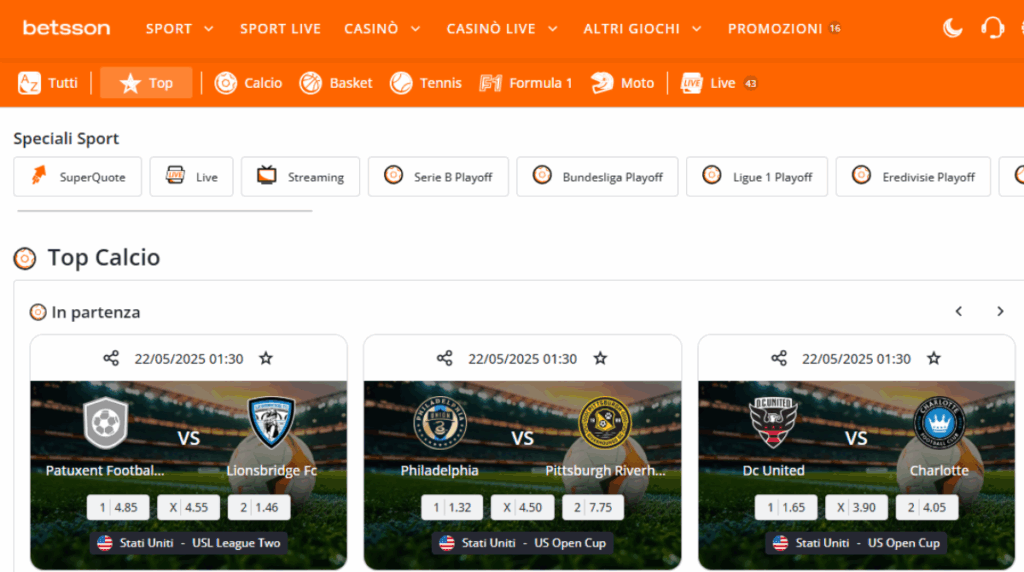Expand the Altri Giochi dropdown
The width and height of the screenshot is (1024, 572).
(643, 29)
